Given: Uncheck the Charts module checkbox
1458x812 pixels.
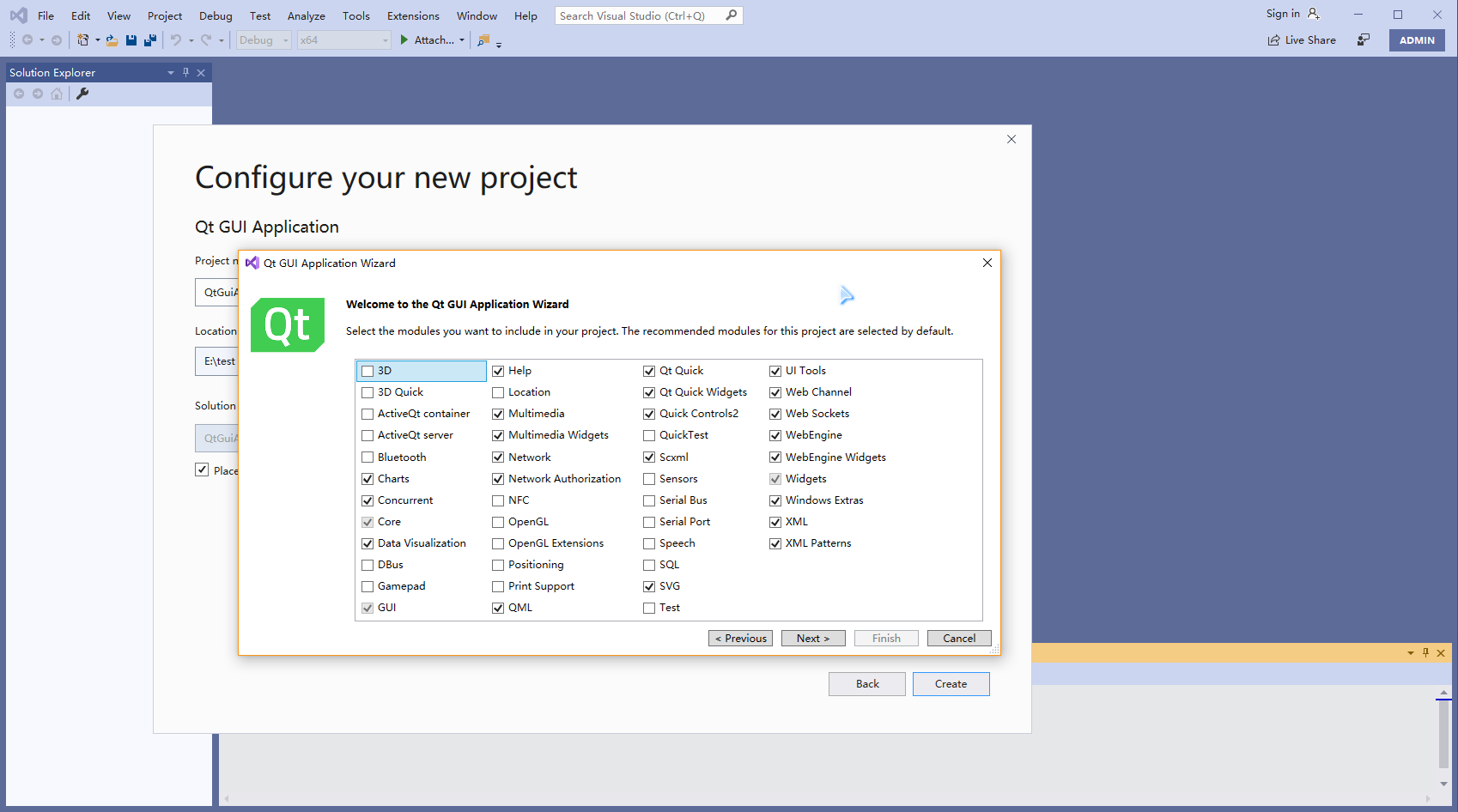Looking at the screenshot, I should pos(368,479).
